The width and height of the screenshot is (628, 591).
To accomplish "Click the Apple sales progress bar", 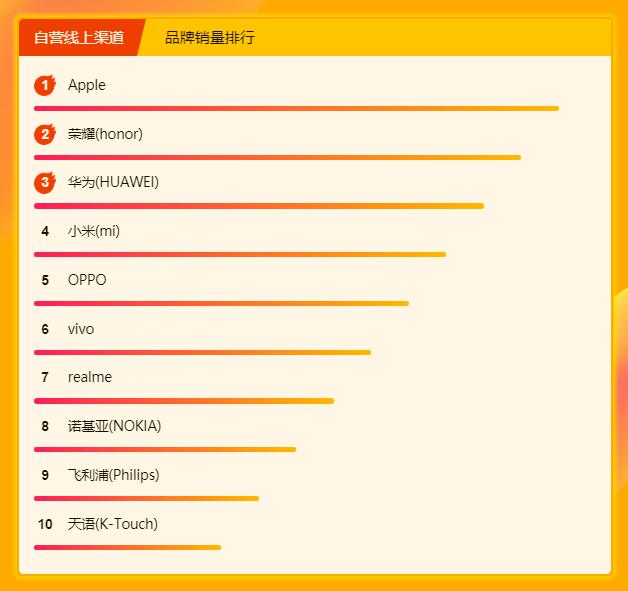I will click(296, 109).
